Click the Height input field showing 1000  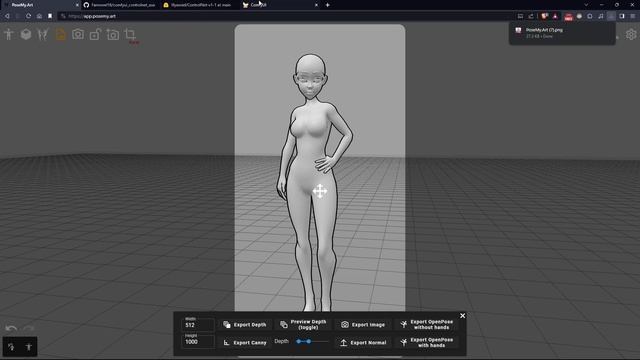tap(198, 342)
